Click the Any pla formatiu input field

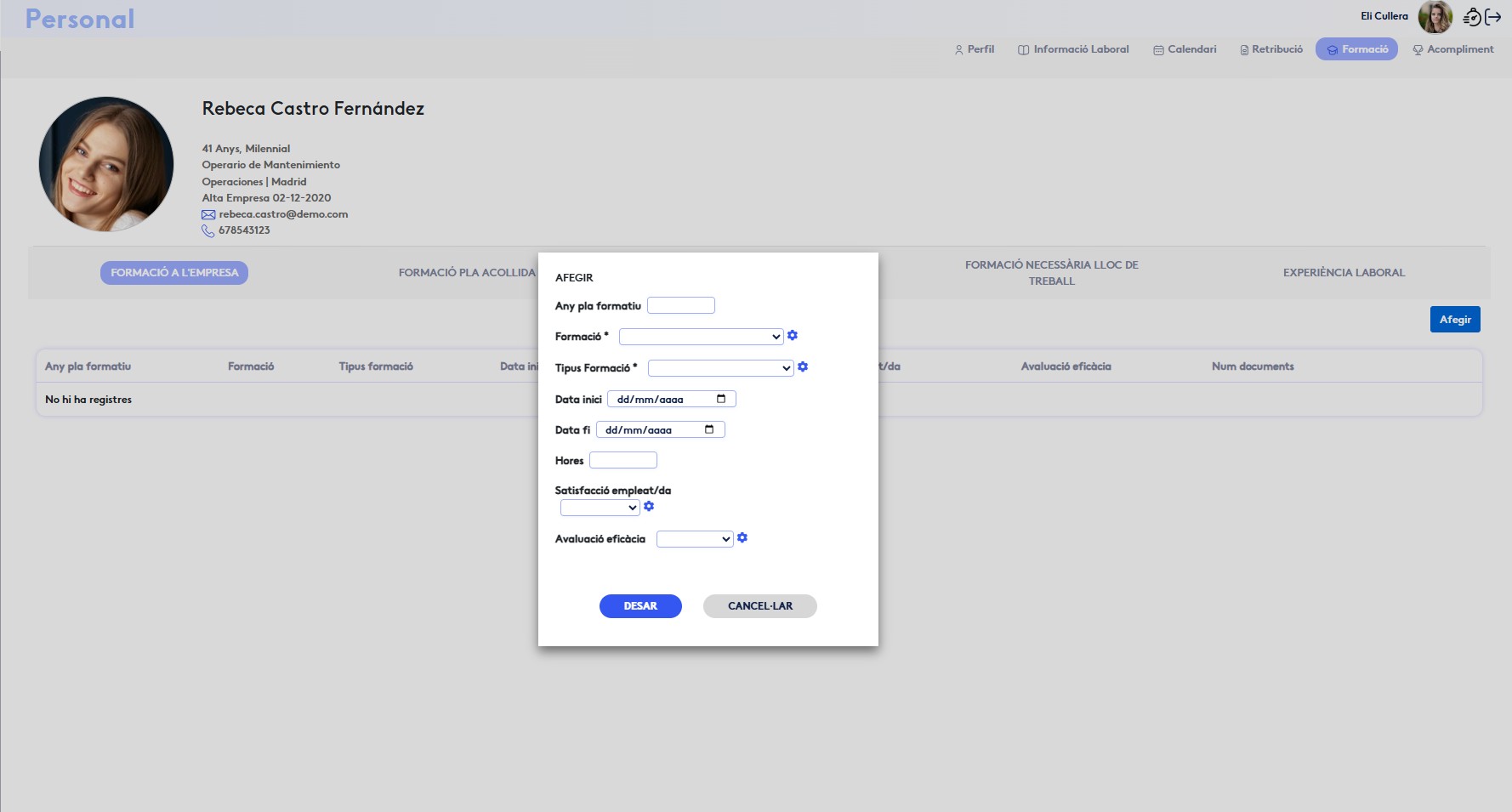680,305
